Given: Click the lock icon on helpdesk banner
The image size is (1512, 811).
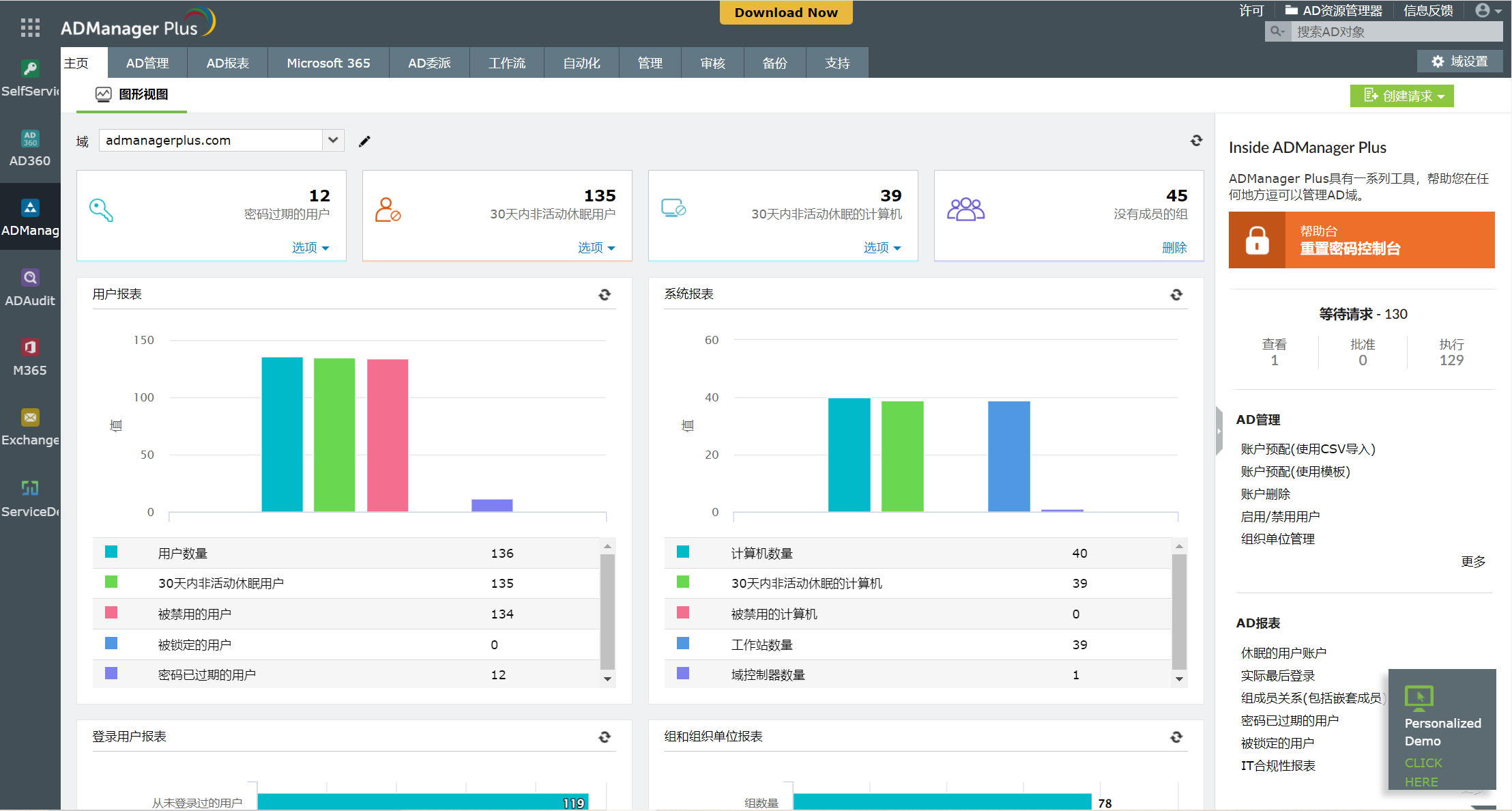Looking at the screenshot, I should point(1257,240).
